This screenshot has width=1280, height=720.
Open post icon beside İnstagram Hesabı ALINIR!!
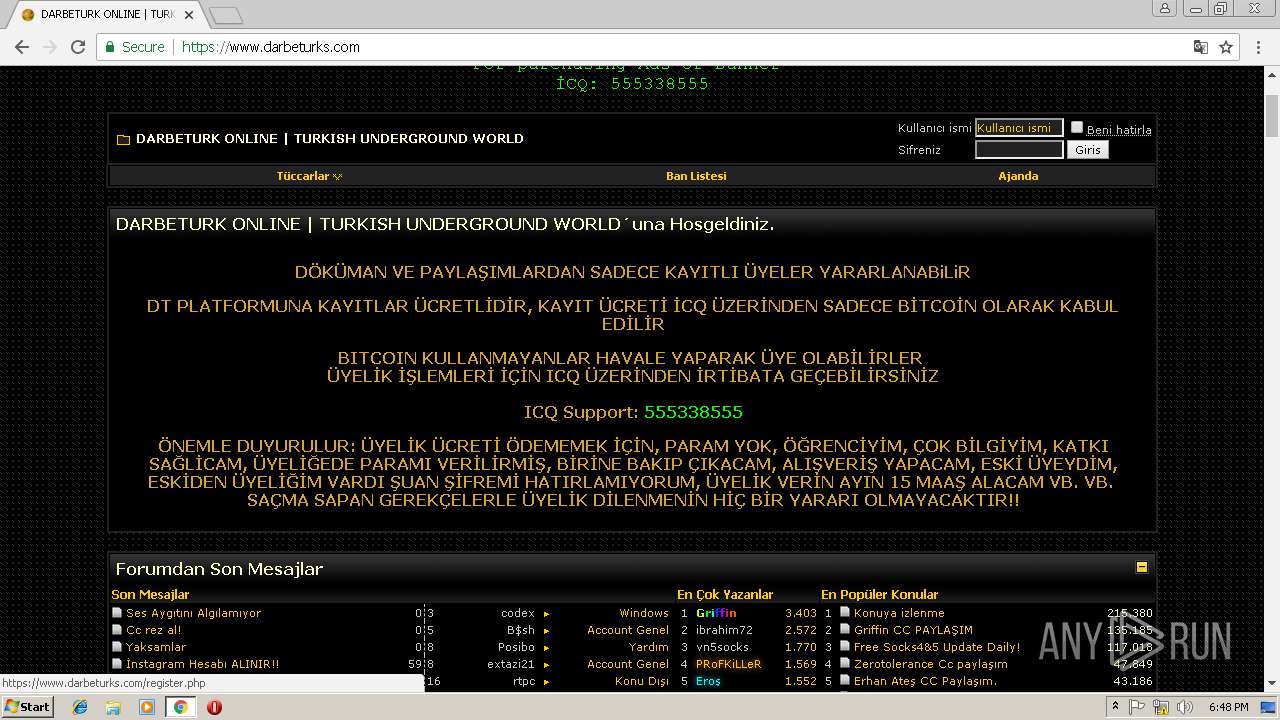pos(117,664)
